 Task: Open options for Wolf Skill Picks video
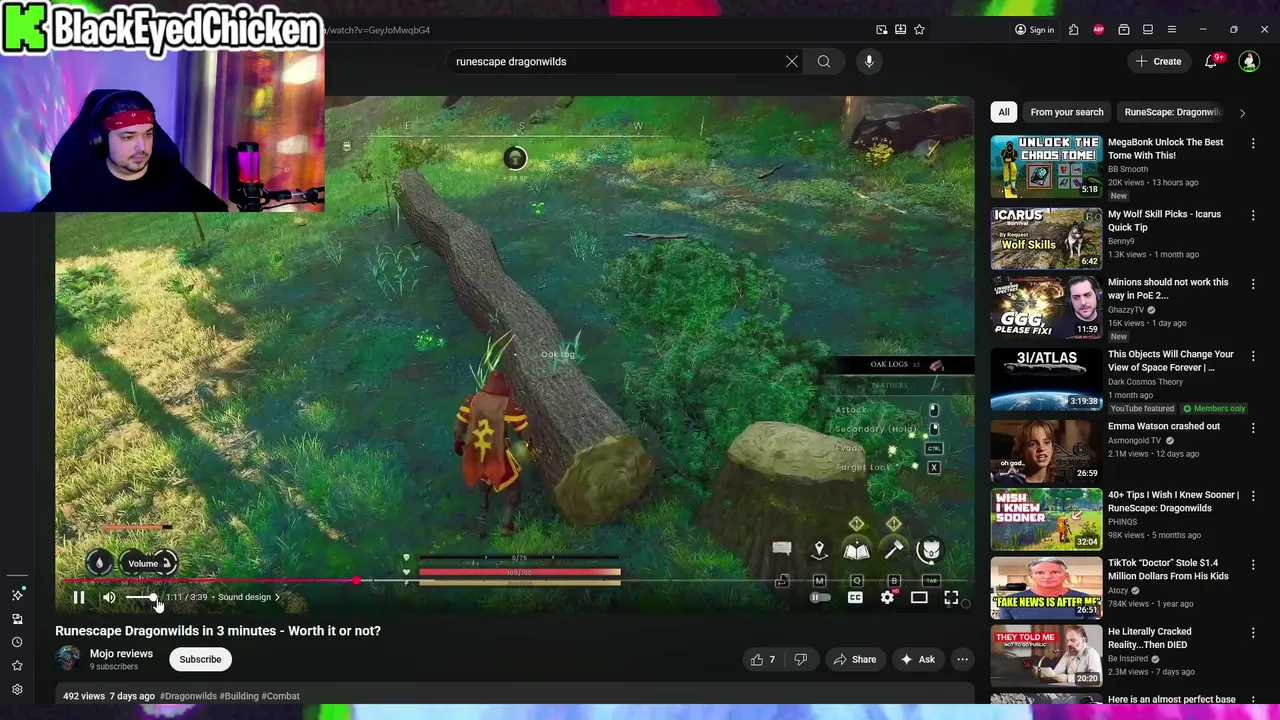click(x=1253, y=216)
